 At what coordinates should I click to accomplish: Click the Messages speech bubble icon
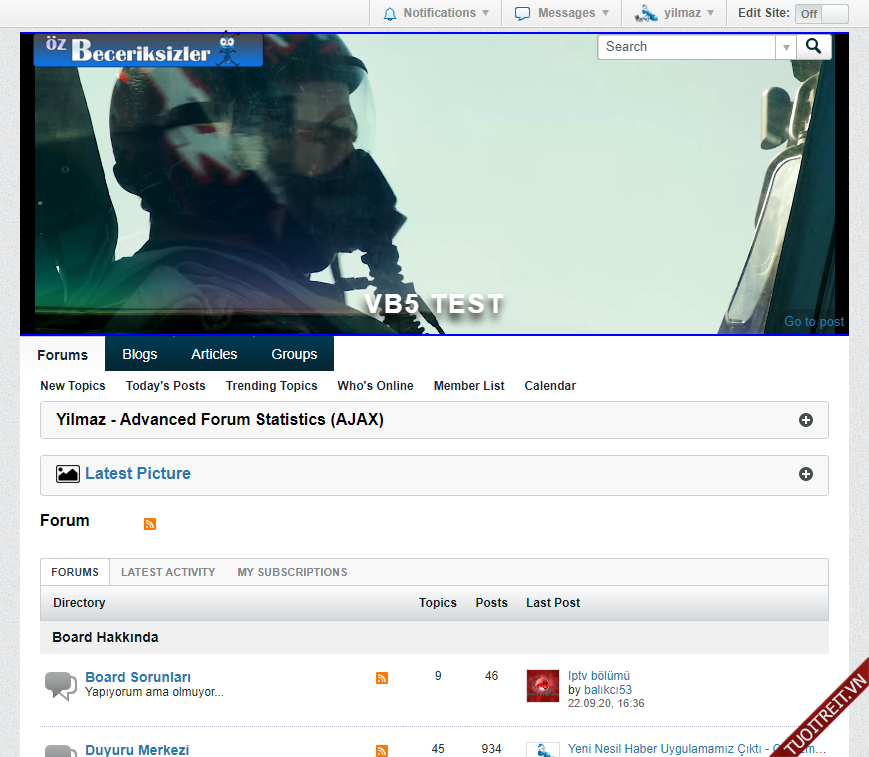[x=522, y=13]
